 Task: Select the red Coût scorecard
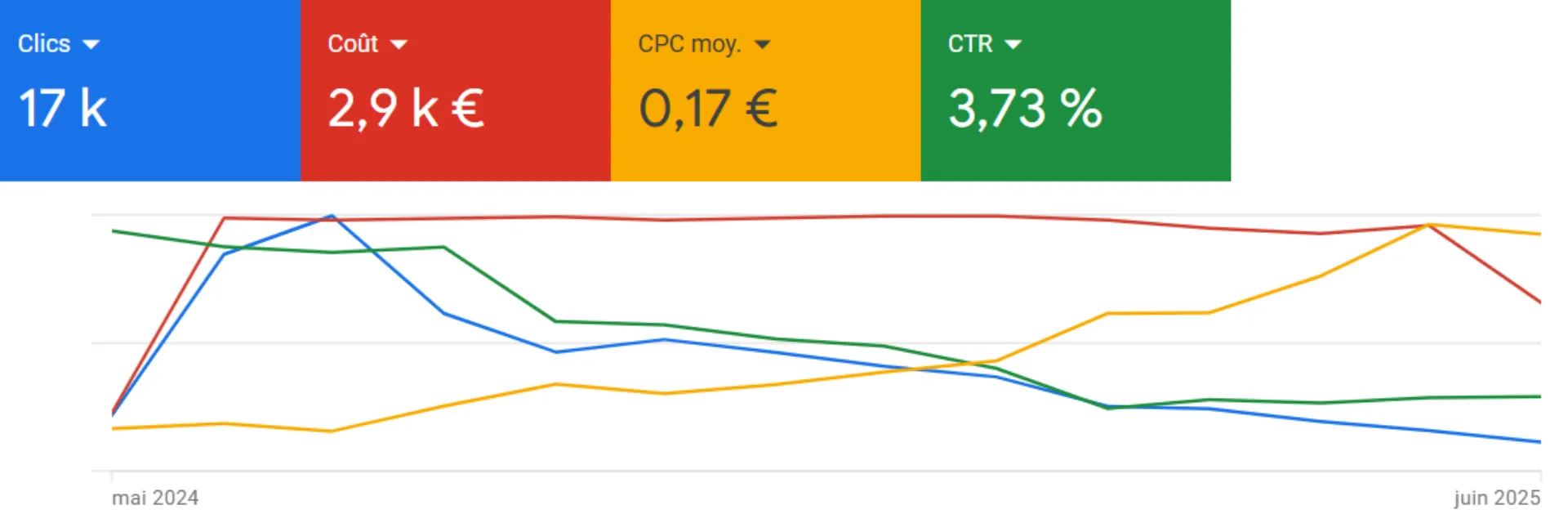(x=456, y=90)
